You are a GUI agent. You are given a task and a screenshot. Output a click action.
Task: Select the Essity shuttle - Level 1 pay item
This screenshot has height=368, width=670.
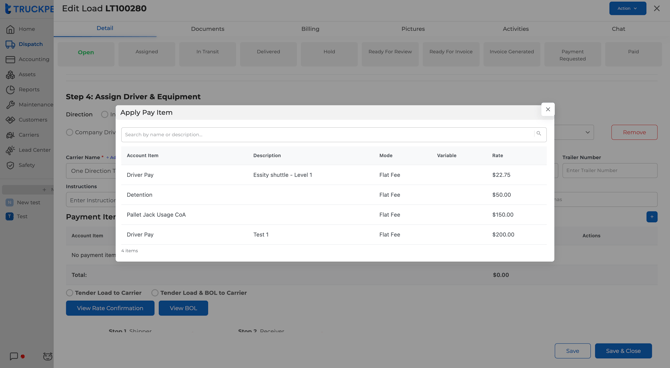334,175
